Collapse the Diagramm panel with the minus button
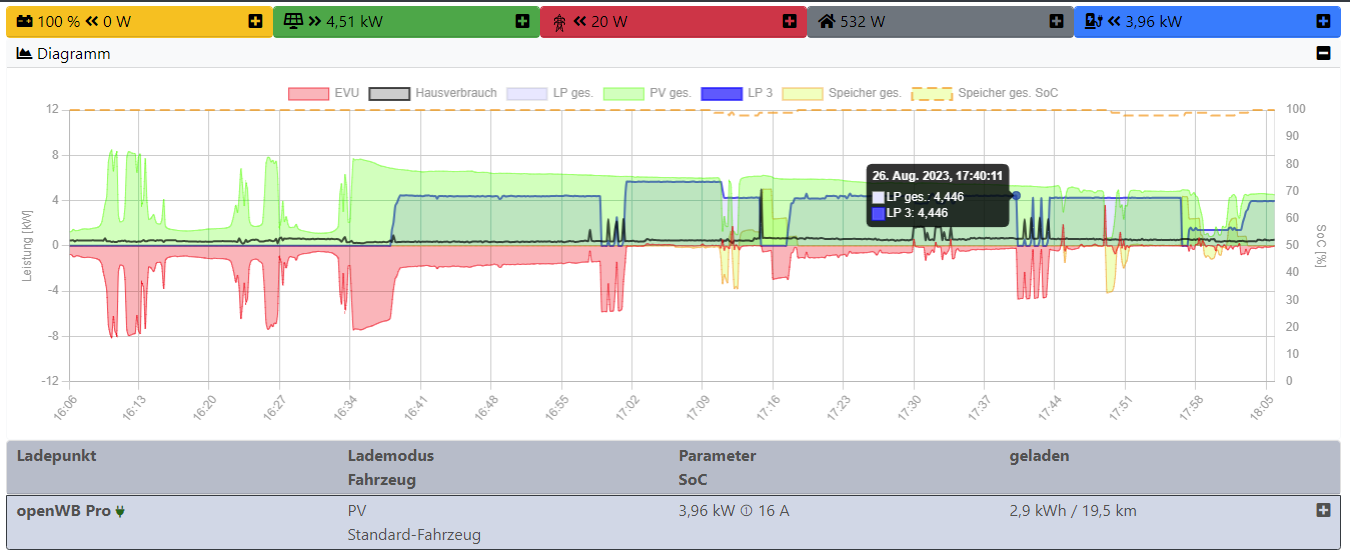 coord(1323,54)
